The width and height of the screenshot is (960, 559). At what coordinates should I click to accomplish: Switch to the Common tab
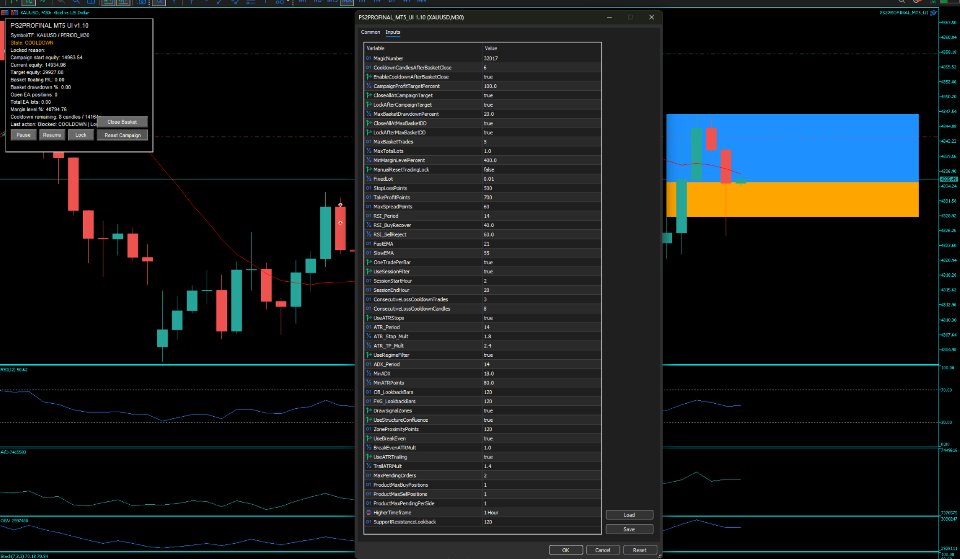pos(370,32)
